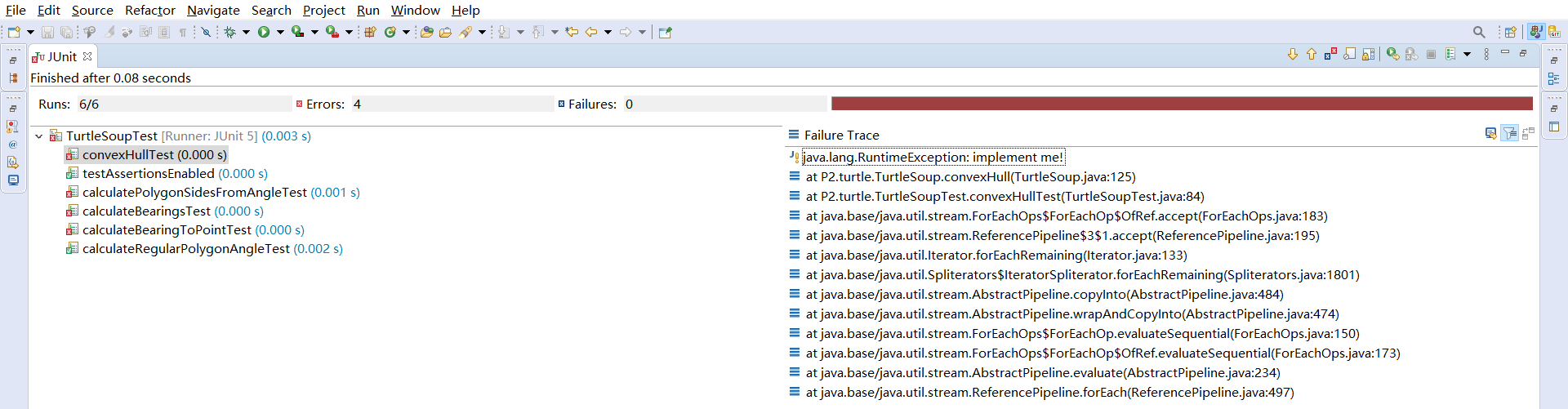The image size is (1568, 409).
Task: Click the Back navigation arrow icon
Action: point(591,32)
